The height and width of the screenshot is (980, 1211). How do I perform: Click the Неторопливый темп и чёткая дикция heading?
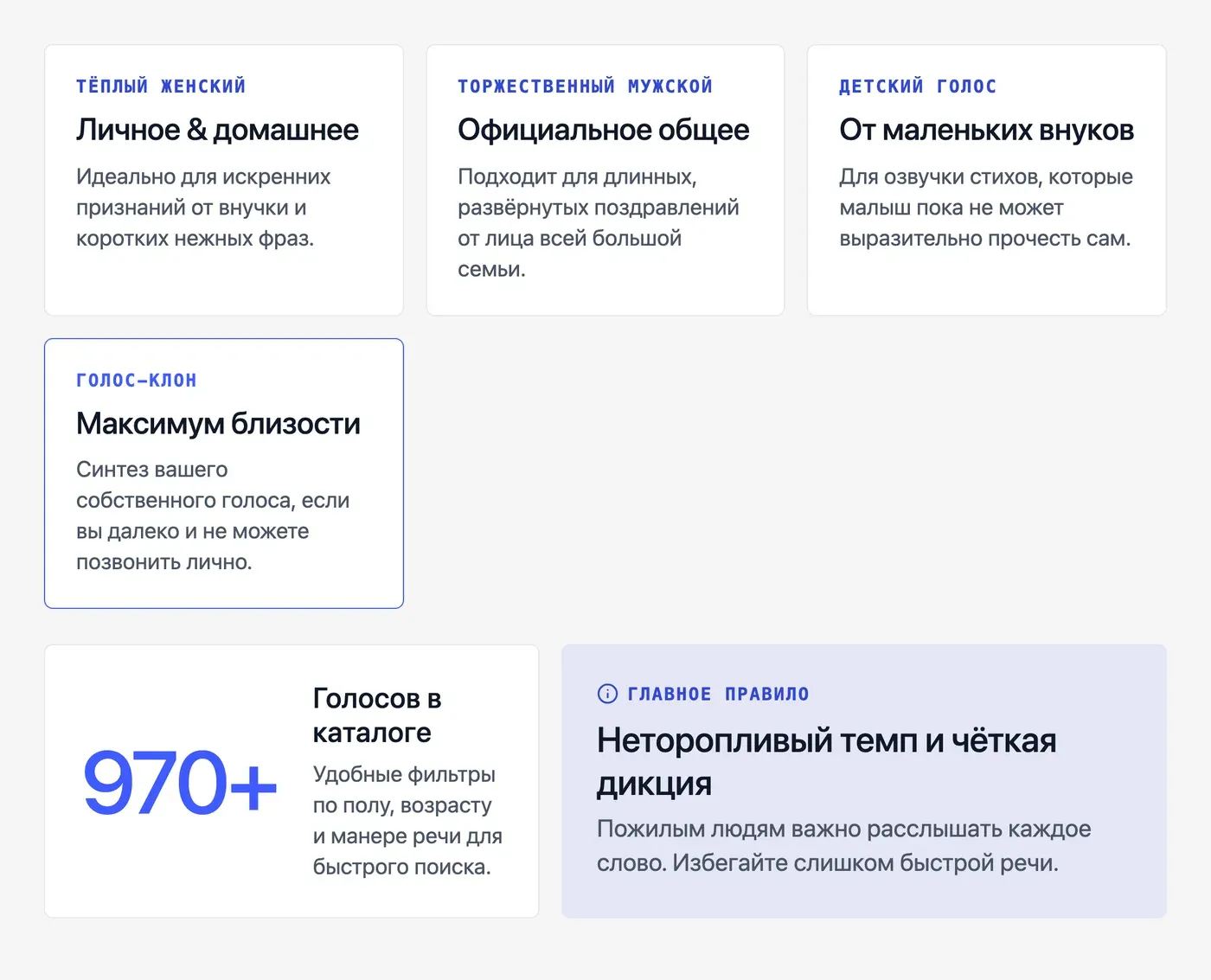tap(826, 762)
